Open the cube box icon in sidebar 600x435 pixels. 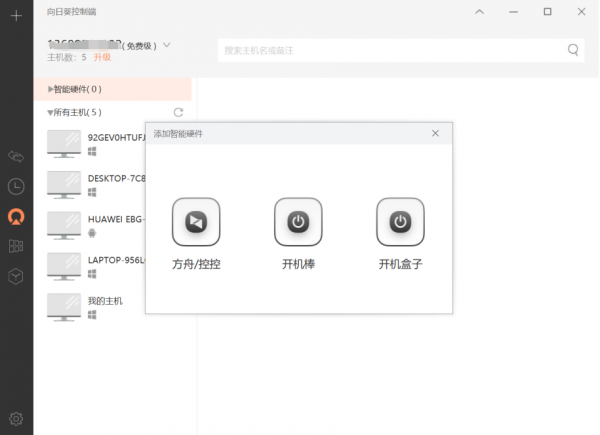click(16, 277)
